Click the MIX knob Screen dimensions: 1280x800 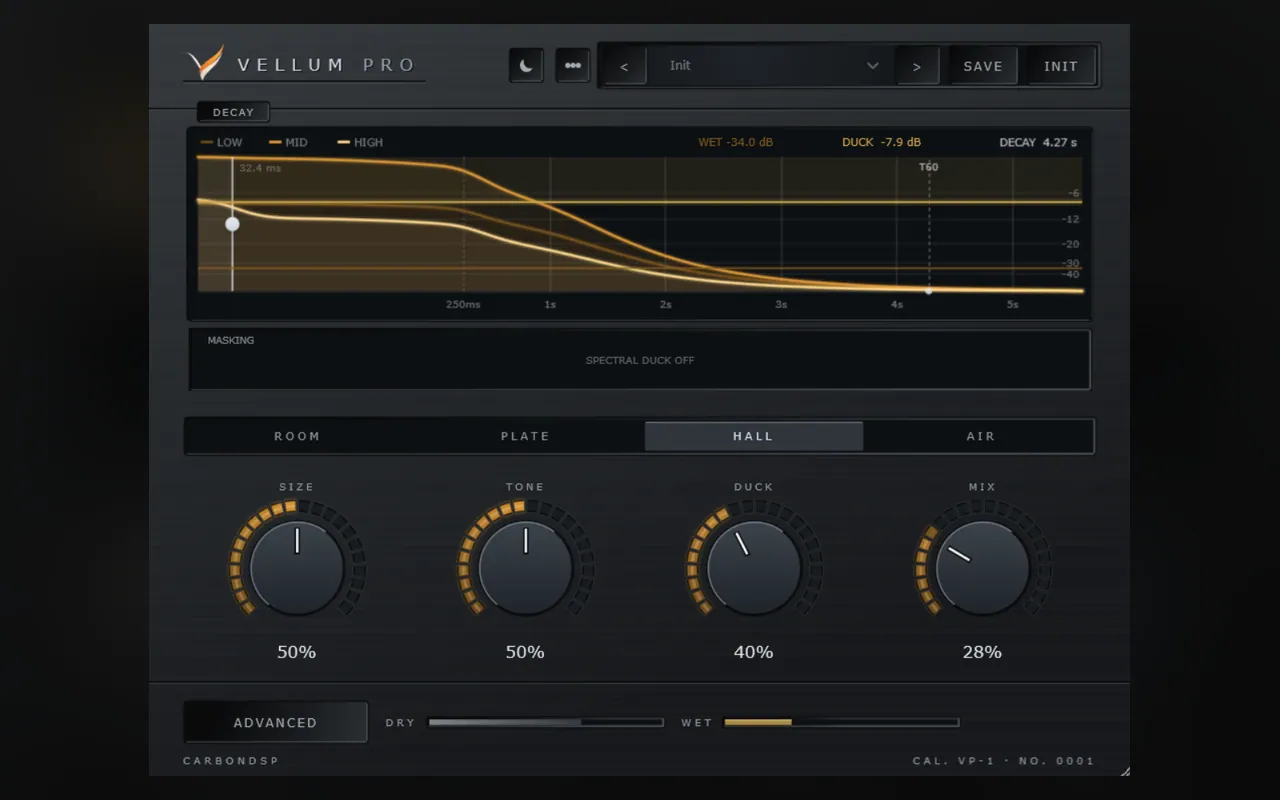(x=982, y=568)
